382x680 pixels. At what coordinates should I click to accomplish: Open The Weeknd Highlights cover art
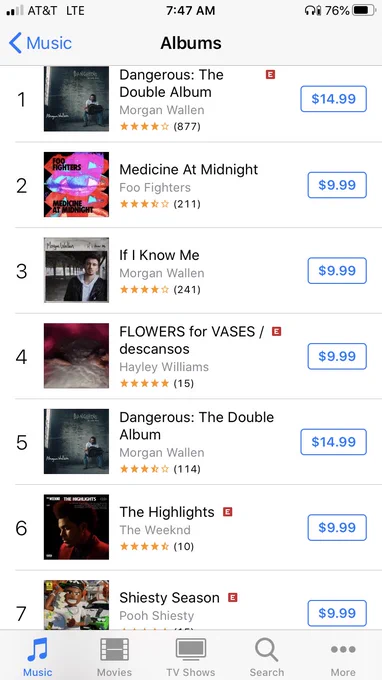coord(76,527)
